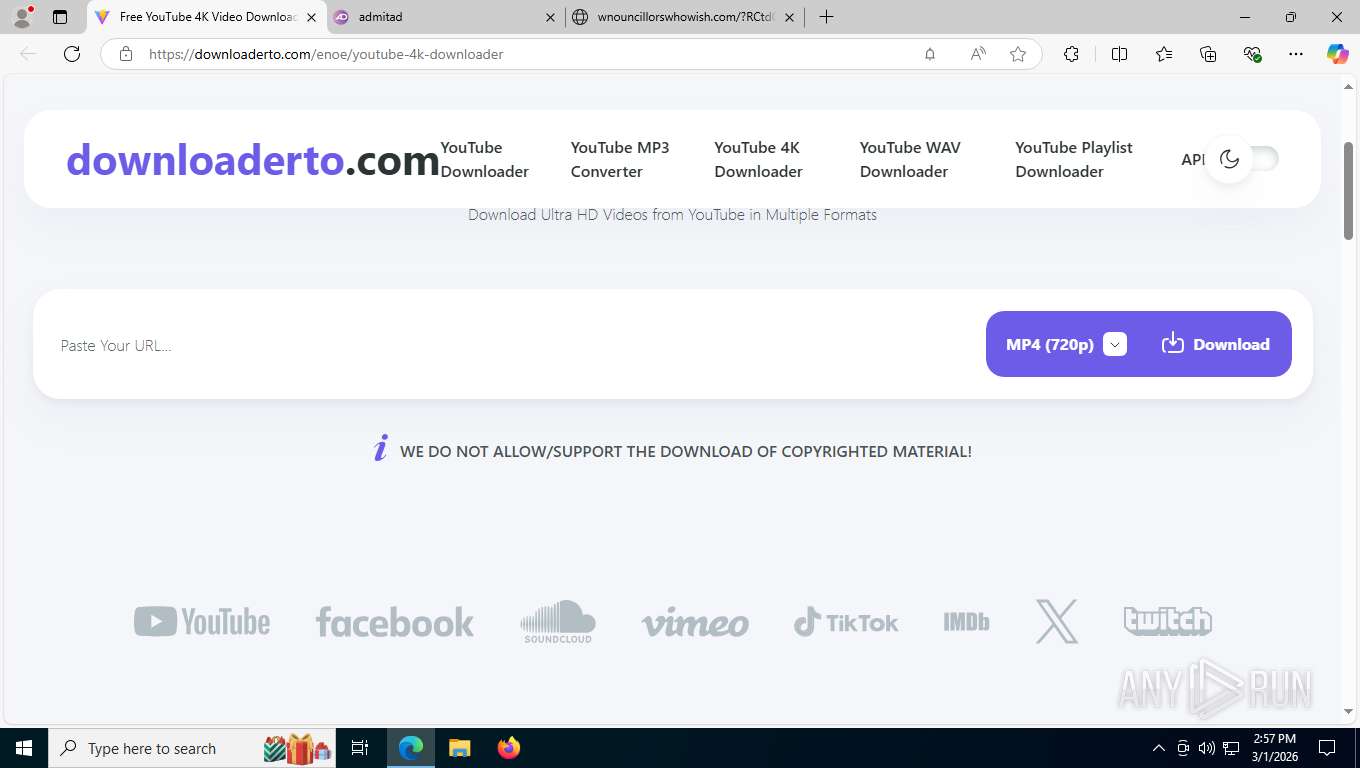Click the SoundCloud logo
Screen dimensions: 1360x768
(x=558, y=621)
